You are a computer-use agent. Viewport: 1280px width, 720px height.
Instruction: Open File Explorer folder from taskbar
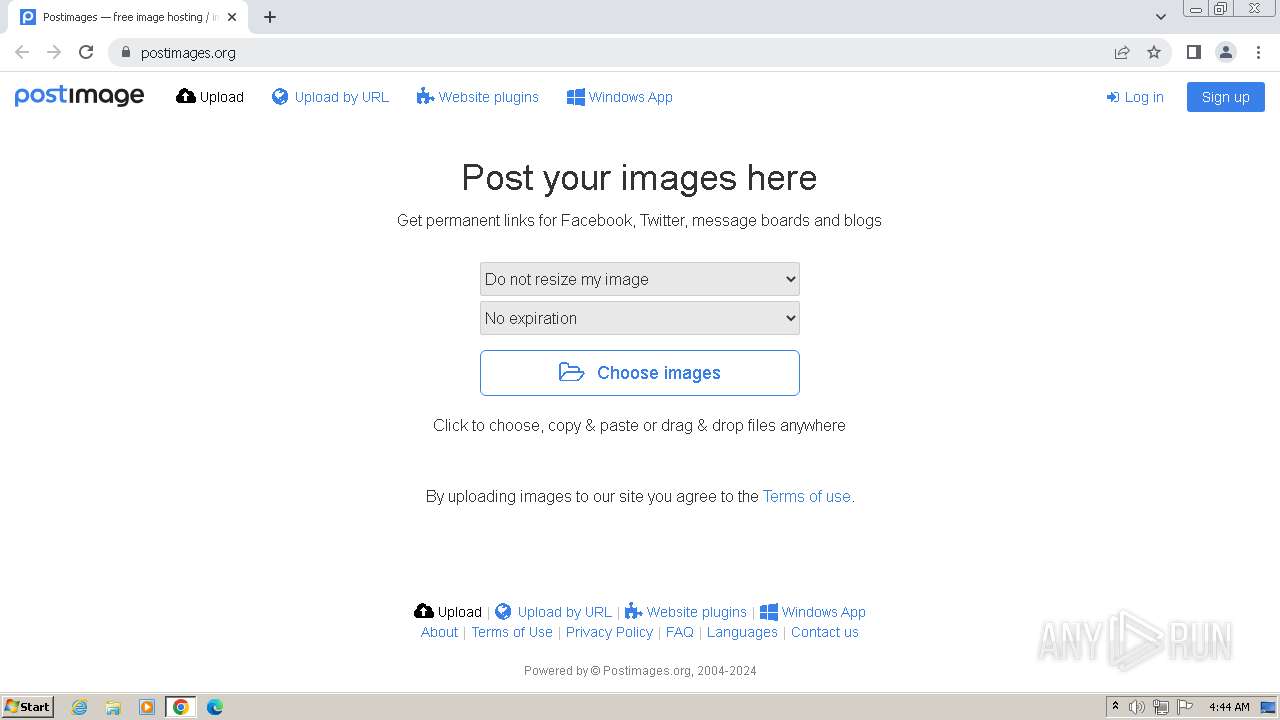pyautogui.click(x=113, y=707)
